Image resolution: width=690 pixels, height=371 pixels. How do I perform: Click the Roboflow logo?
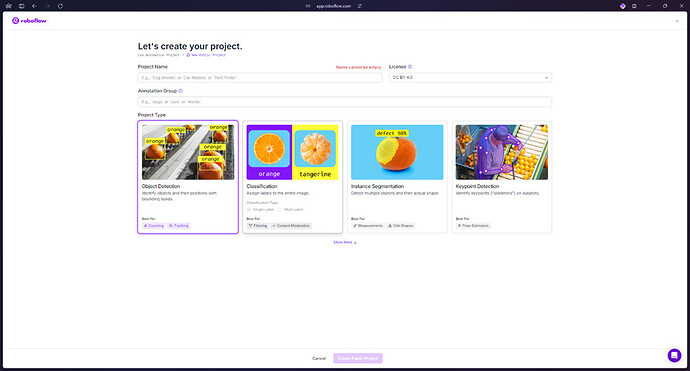(29, 21)
